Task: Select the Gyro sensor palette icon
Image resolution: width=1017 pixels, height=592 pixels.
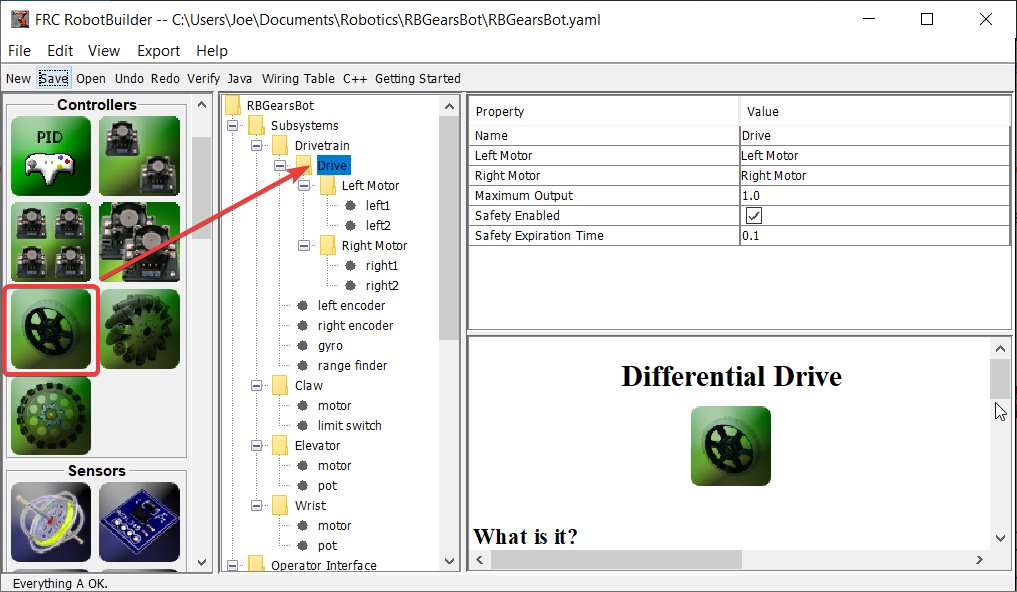Action: pyautogui.click(x=51, y=522)
